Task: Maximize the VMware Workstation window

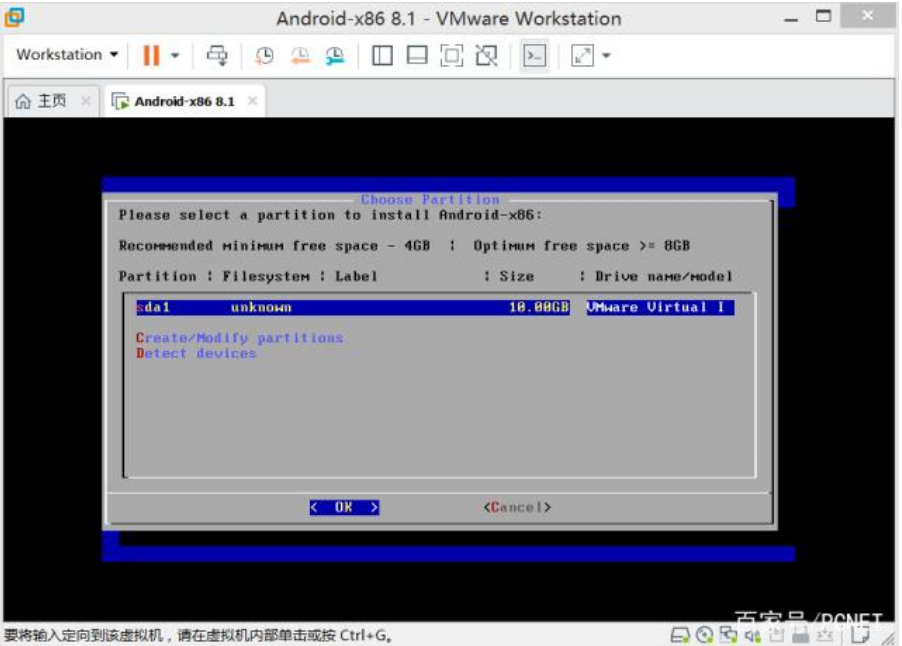Action: 824,17
